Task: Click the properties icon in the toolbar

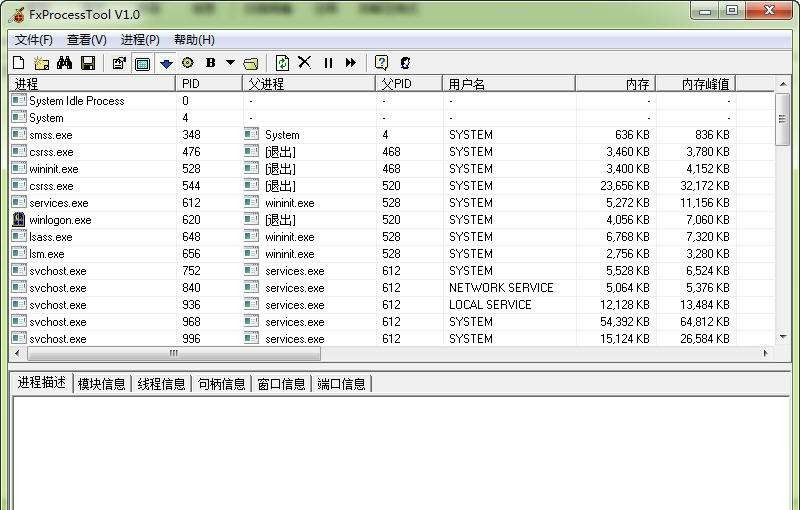Action: tap(119, 63)
